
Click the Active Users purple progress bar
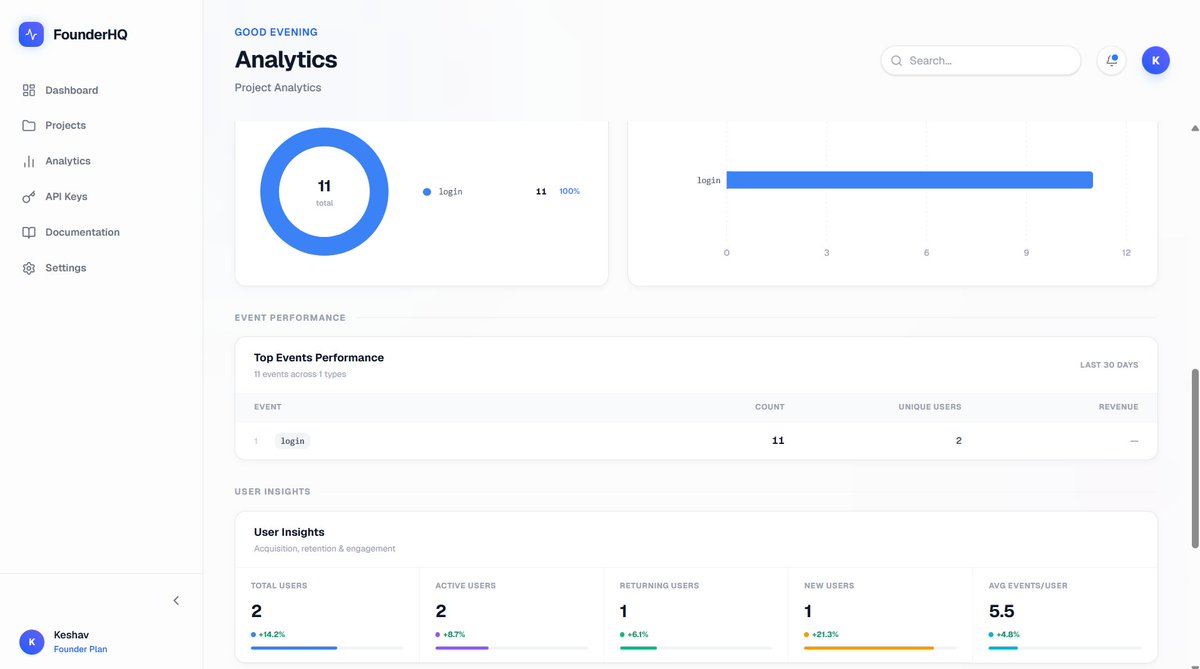pos(462,648)
